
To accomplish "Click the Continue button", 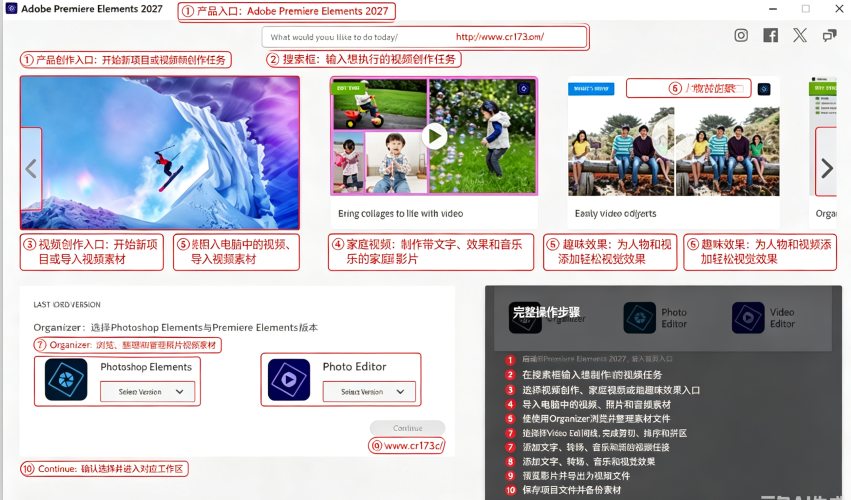I will [408, 428].
